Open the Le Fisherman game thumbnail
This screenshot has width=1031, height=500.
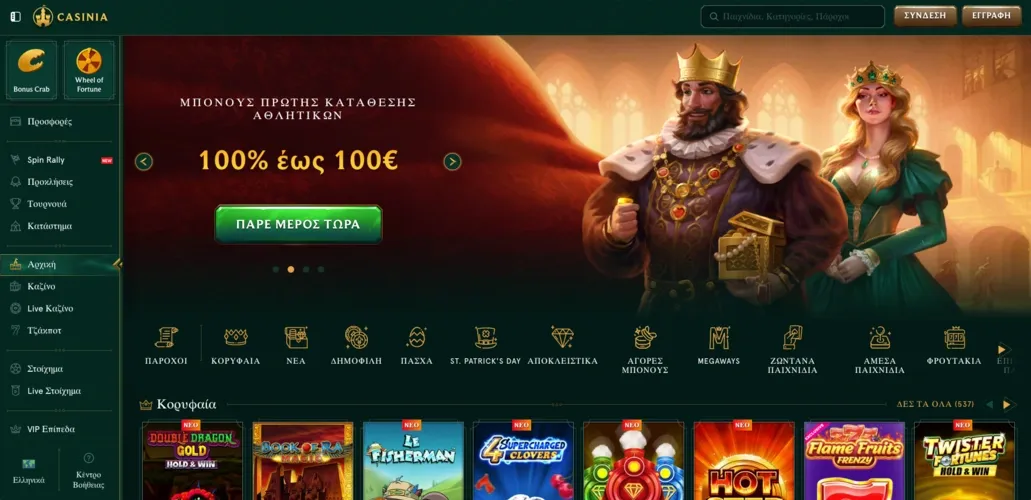413,461
